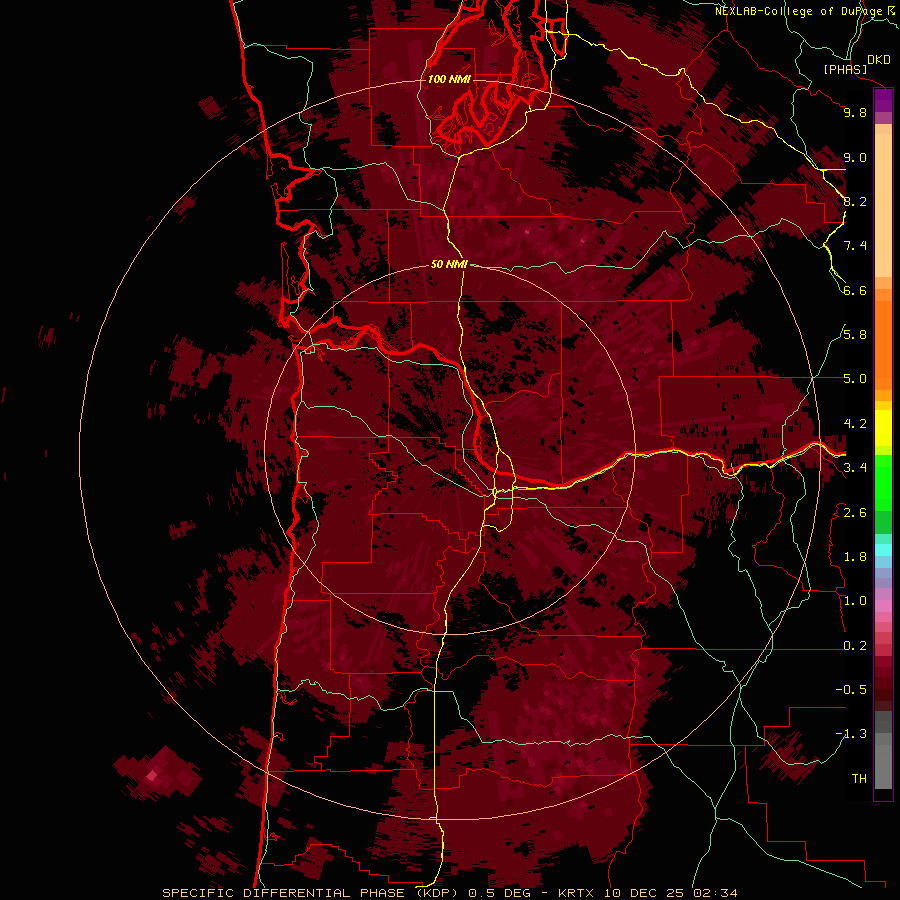Pick the orange segment of the color bar
The height and width of the screenshot is (900, 900).
click(x=883, y=346)
